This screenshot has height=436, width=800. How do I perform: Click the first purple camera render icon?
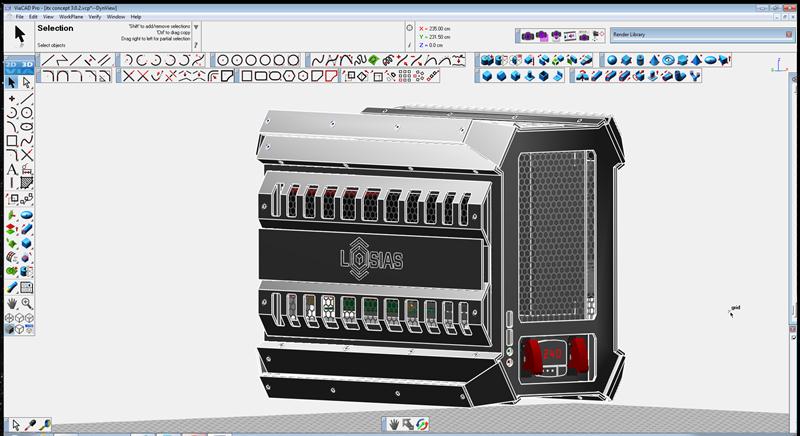tap(528, 36)
